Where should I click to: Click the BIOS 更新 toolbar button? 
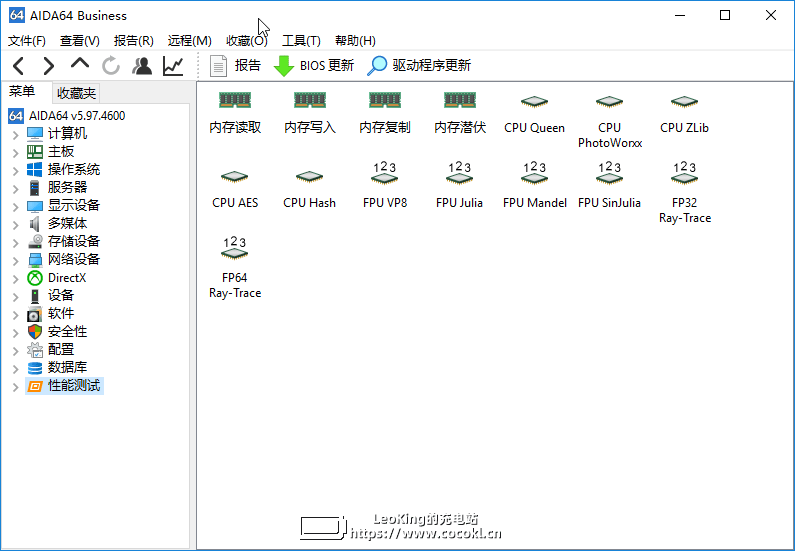[x=314, y=65]
